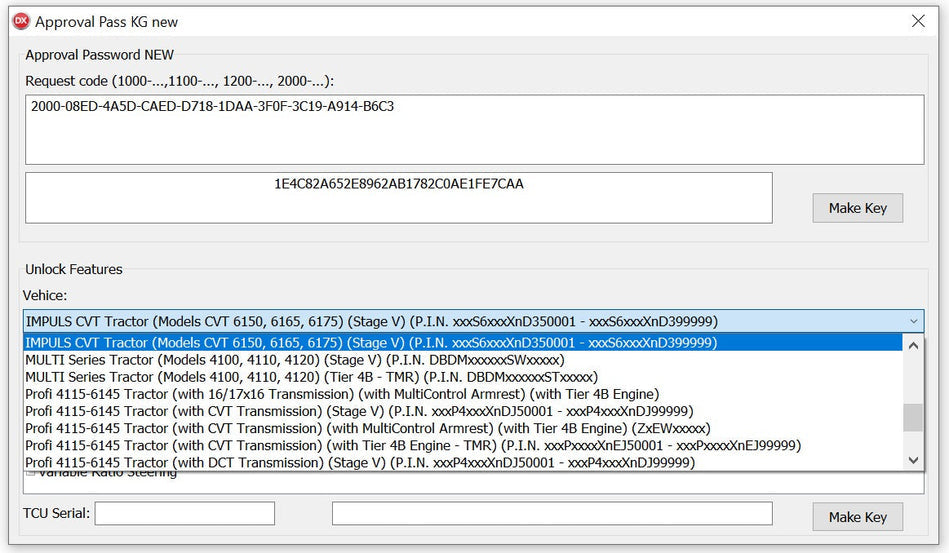Focus the TCU Serial input field

184,514
